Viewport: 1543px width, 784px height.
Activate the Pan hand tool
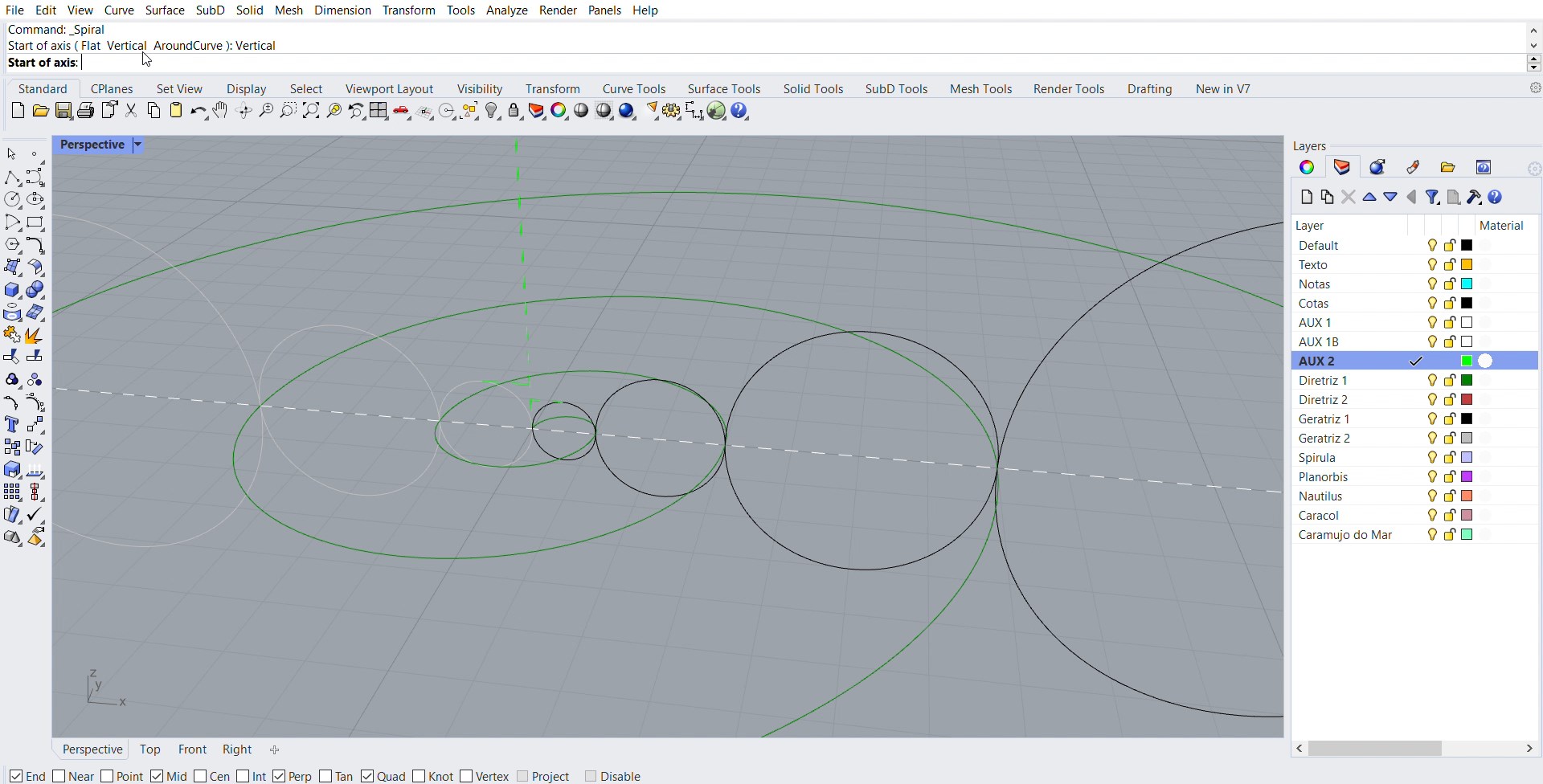[x=221, y=111]
